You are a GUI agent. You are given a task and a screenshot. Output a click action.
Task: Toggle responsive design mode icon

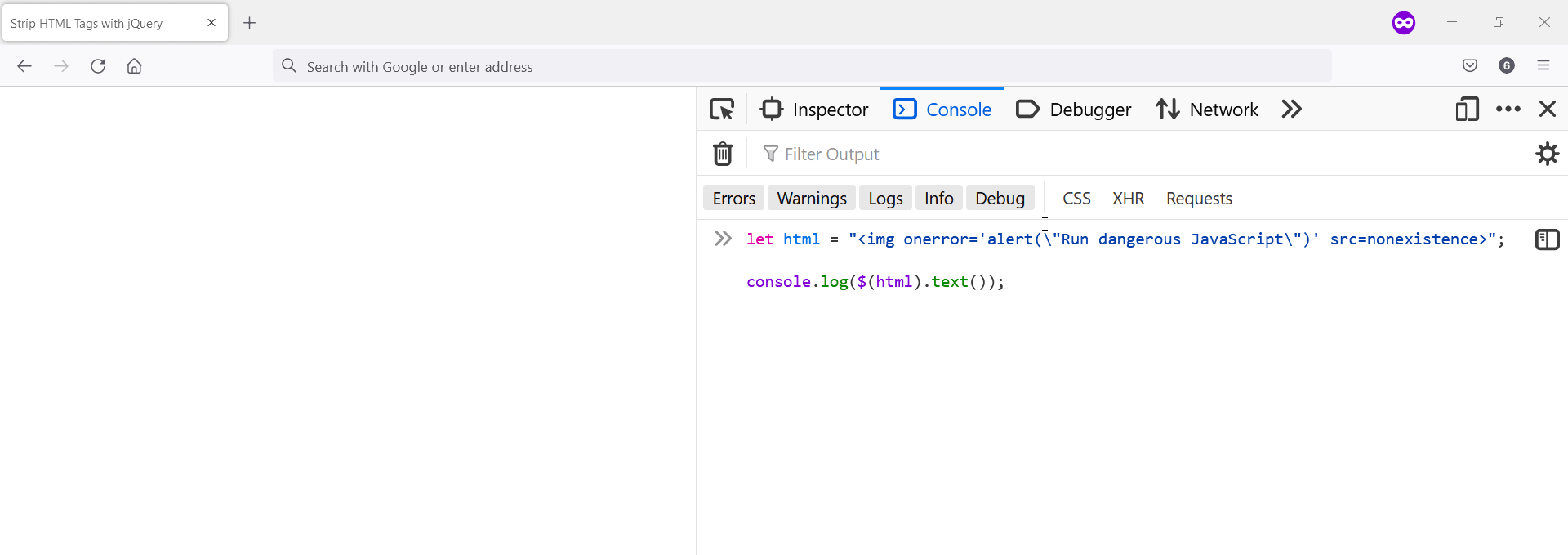(1467, 109)
